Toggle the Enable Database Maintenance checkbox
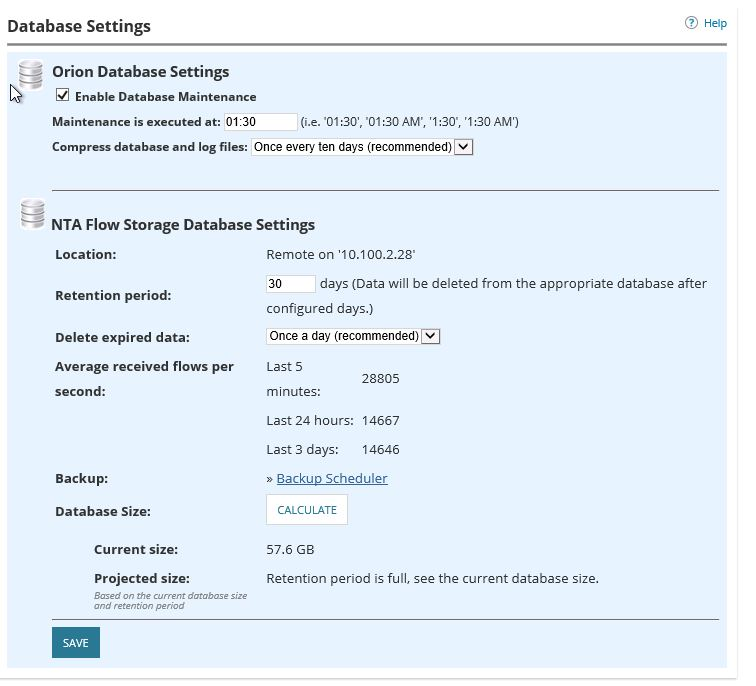 coord(63,96)
